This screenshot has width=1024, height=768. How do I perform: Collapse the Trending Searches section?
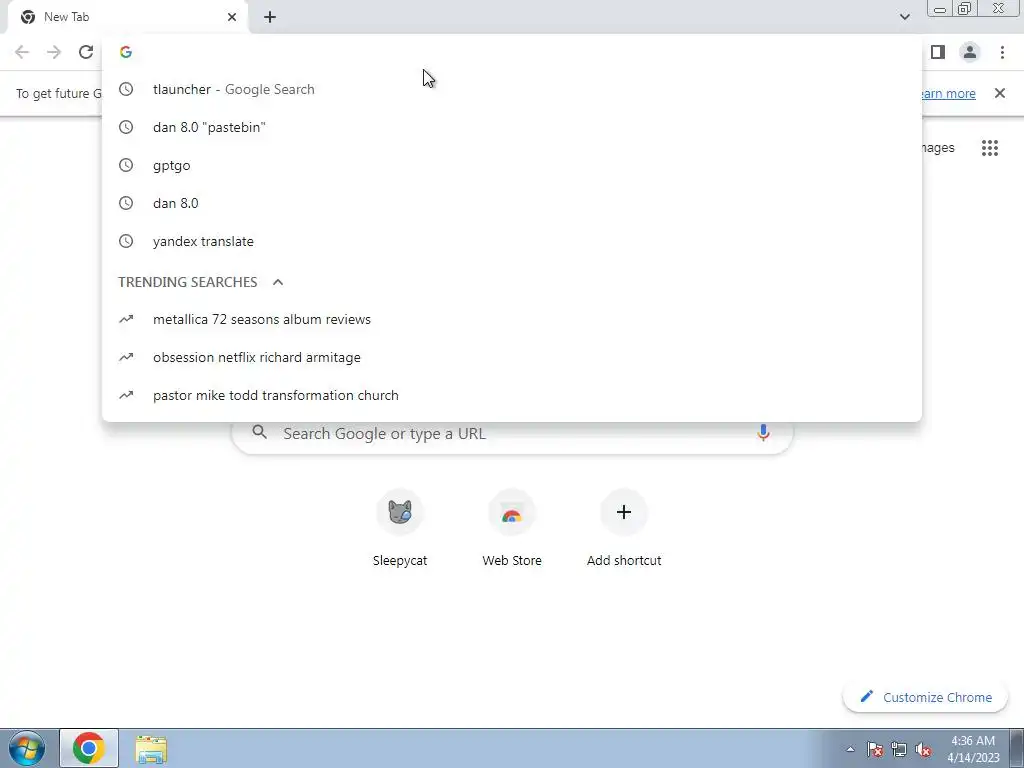pyautogui.click(x=278, y=282)
